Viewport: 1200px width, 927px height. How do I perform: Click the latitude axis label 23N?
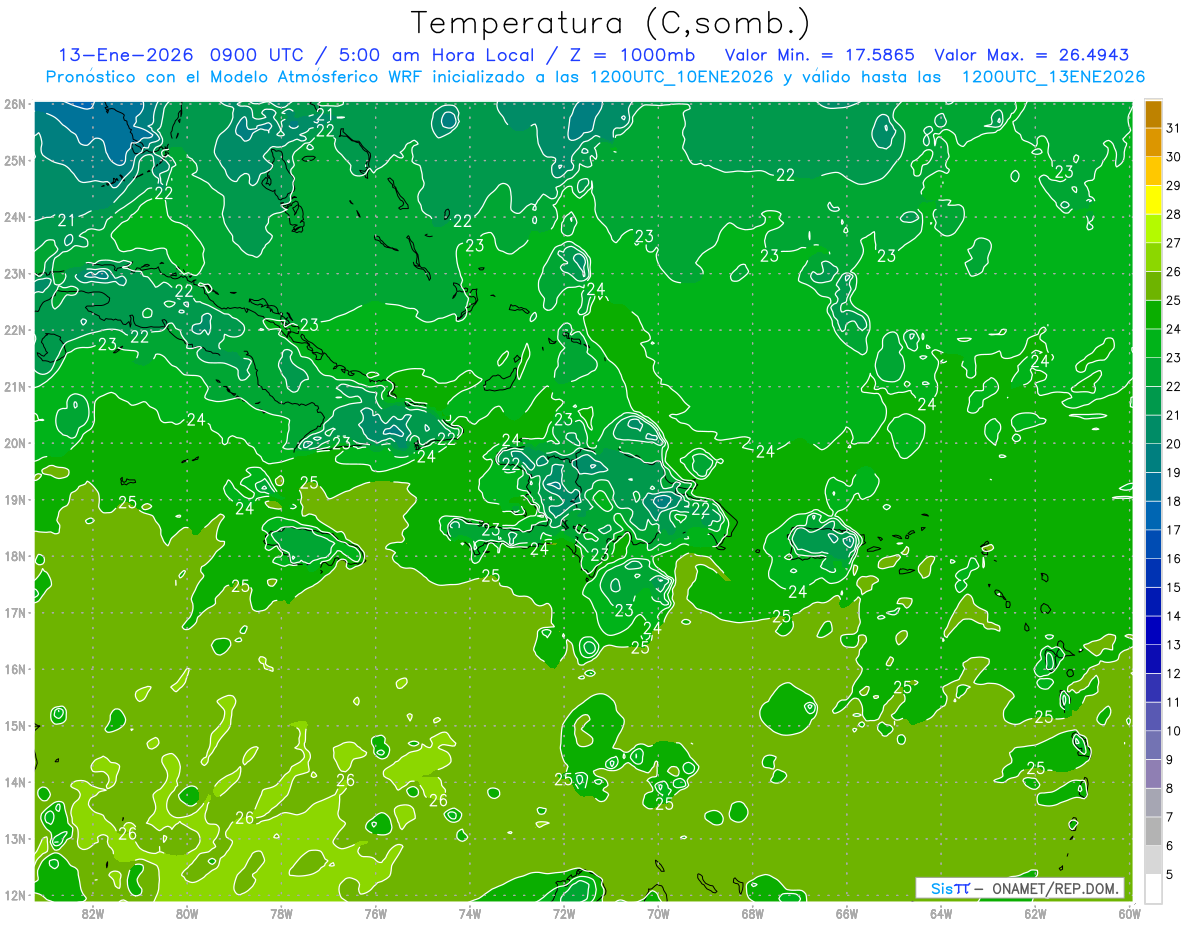(x=14, y=273)
